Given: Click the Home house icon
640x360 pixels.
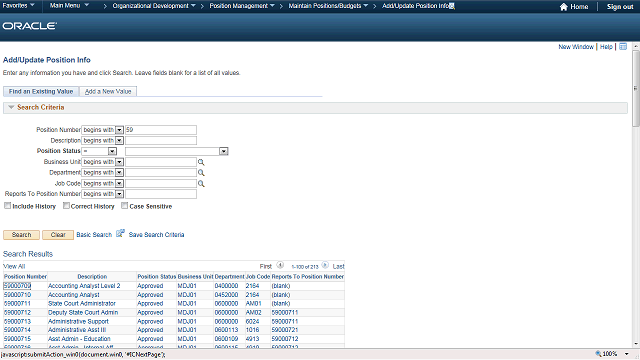Looking at the screenshot, I should [x=564, y=7].
